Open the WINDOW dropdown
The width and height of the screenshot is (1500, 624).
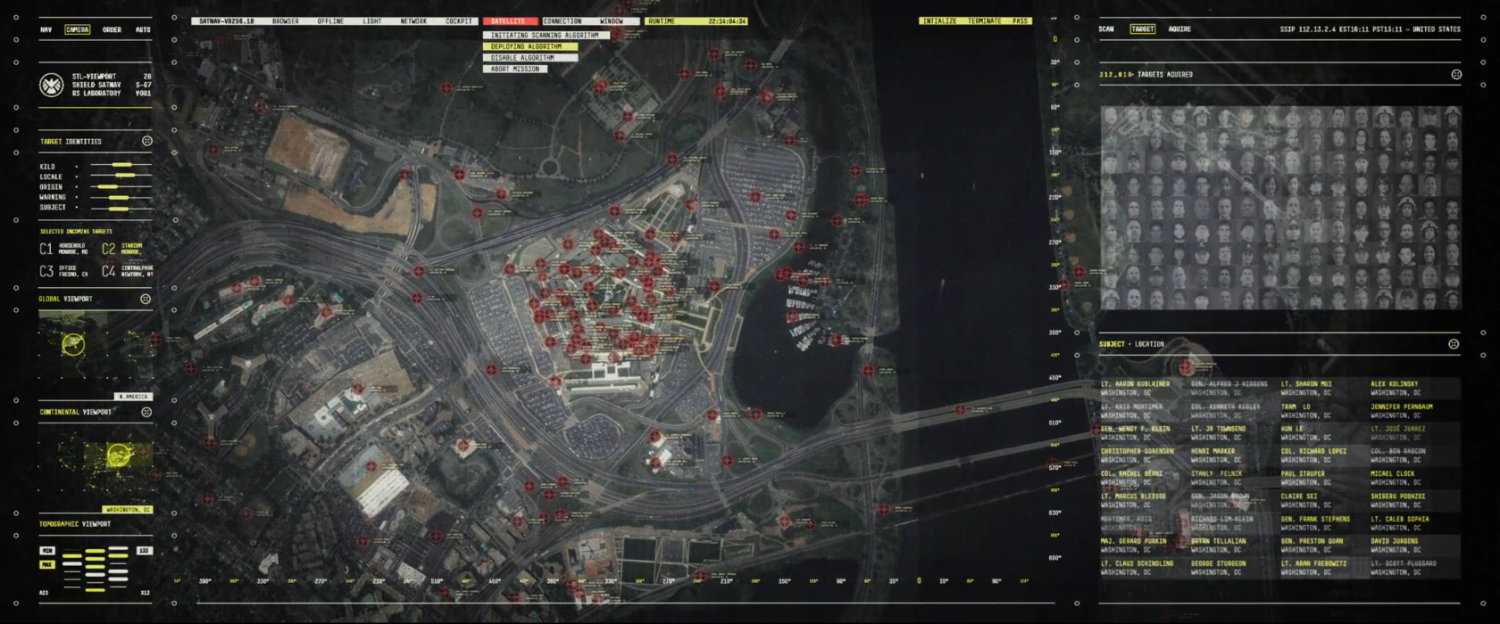click(x=613, y=19)
